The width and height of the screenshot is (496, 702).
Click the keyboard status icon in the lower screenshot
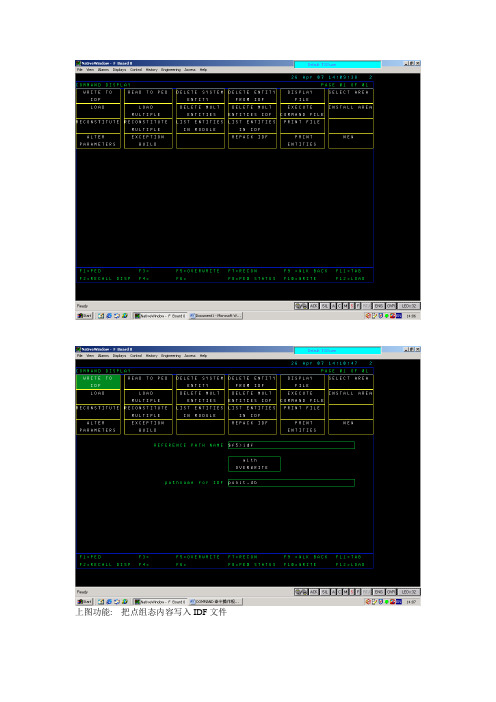[x=301, y=592]
